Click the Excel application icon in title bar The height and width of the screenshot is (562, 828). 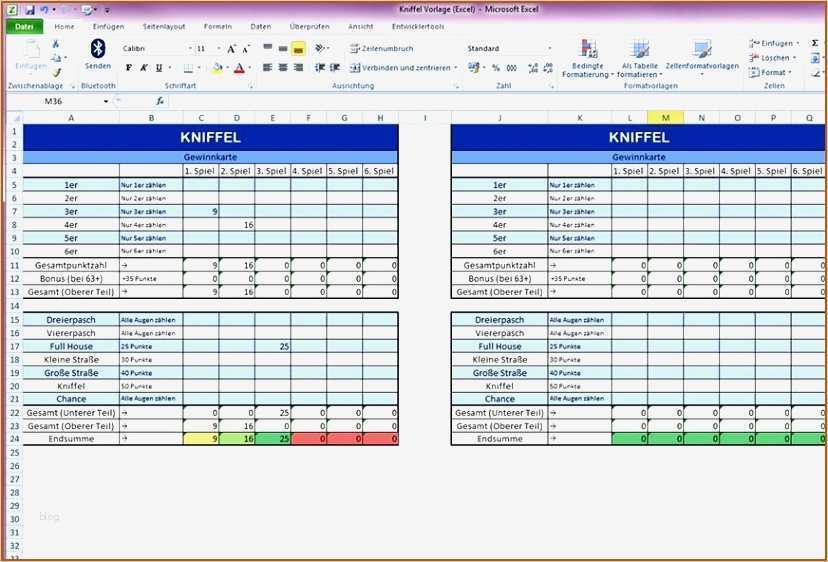(x=12, y=10)
